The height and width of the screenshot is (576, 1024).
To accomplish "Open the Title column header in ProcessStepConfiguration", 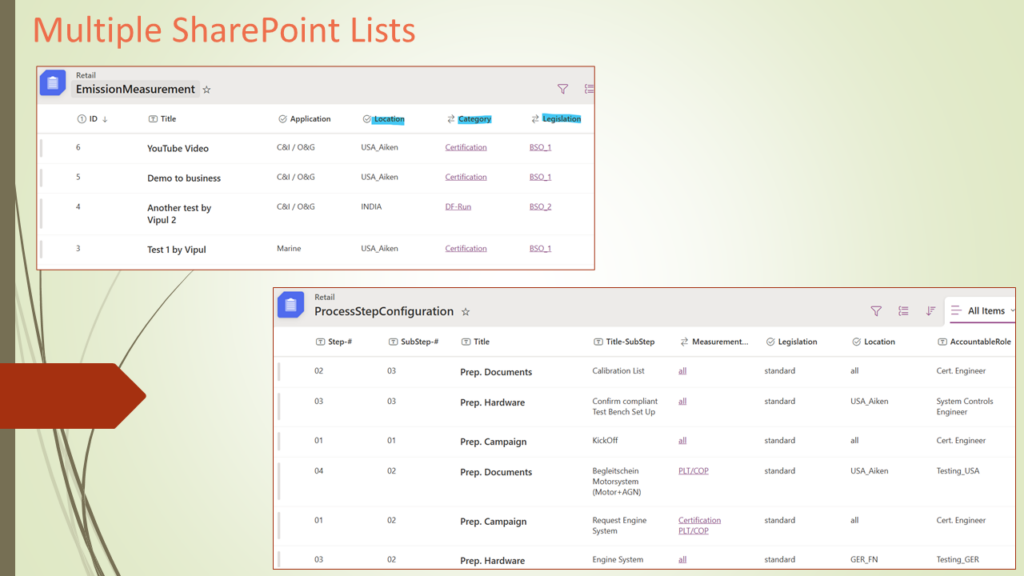I will [x=475, y=342].
